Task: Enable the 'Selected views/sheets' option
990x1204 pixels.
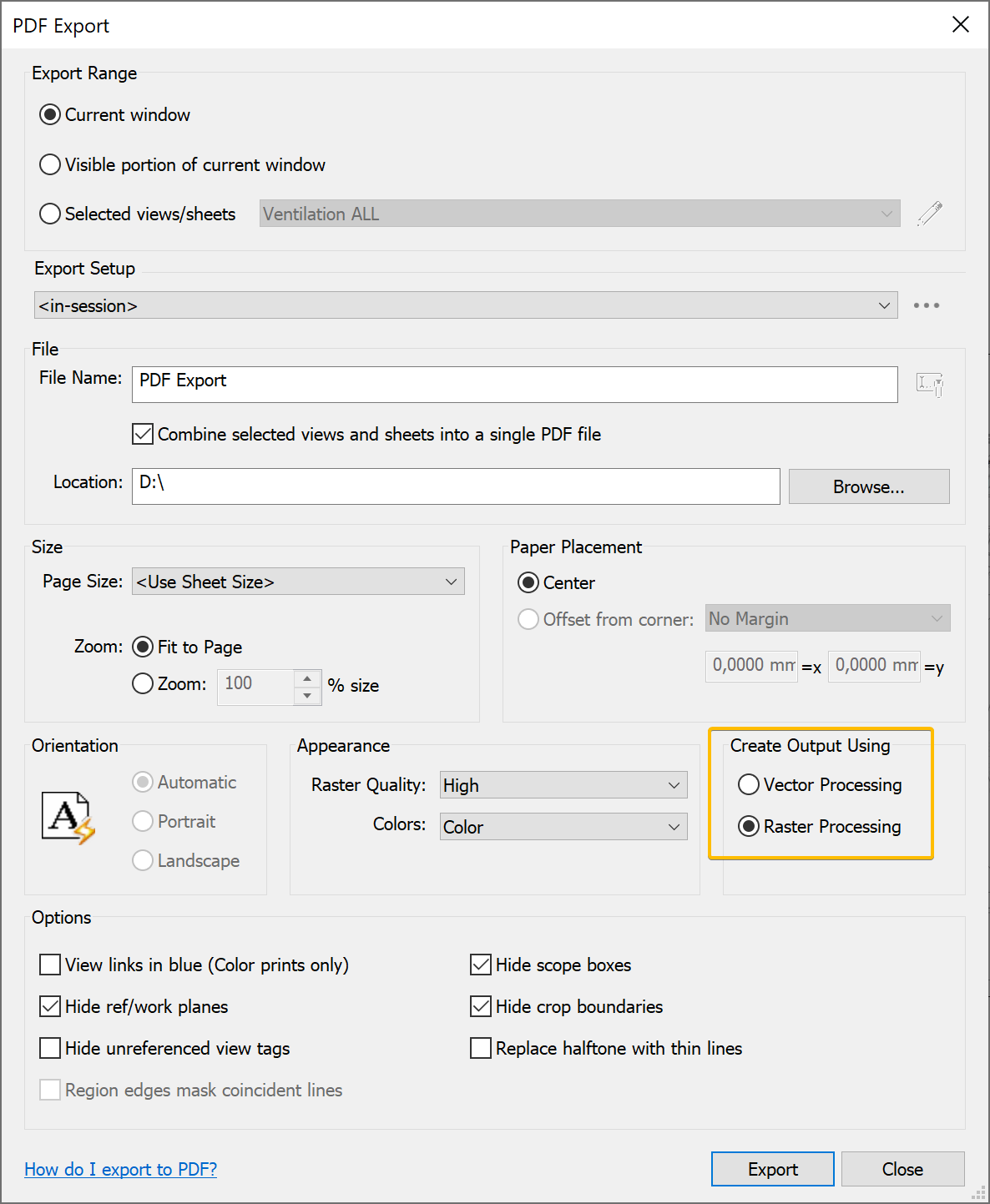Action: click(50, 214)
